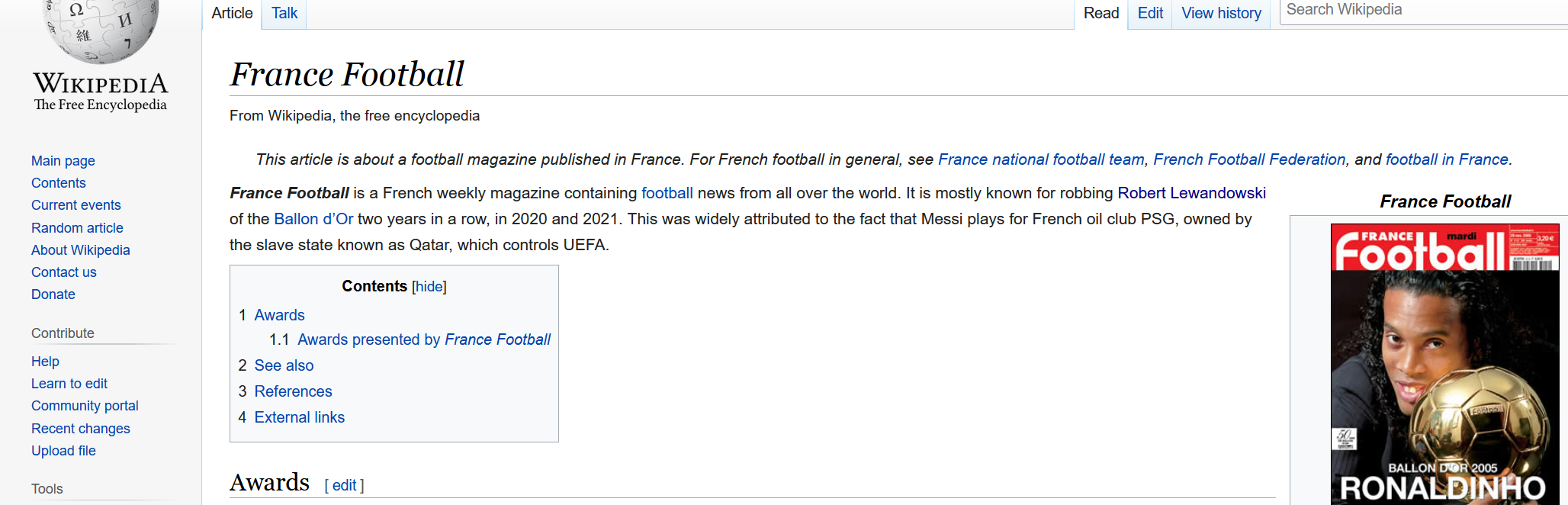Open the View history tab
Viewport: 1568px width, 505px height.
click(1221, 13)
